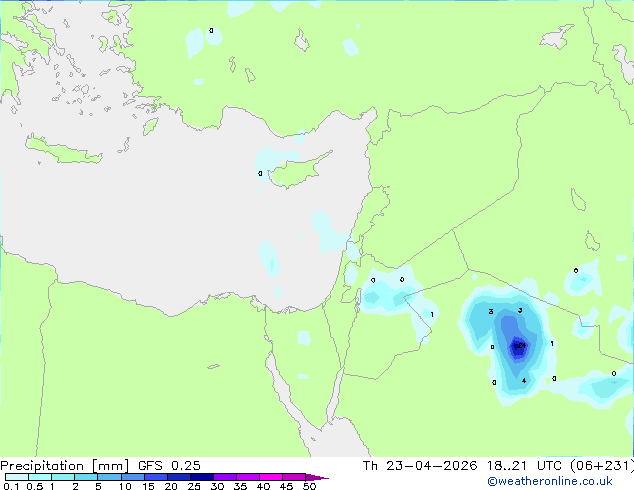
Task: Click the 0.1–0.5 mm legend color swatch
Action: pyautogui.click(x=17, y=477)
